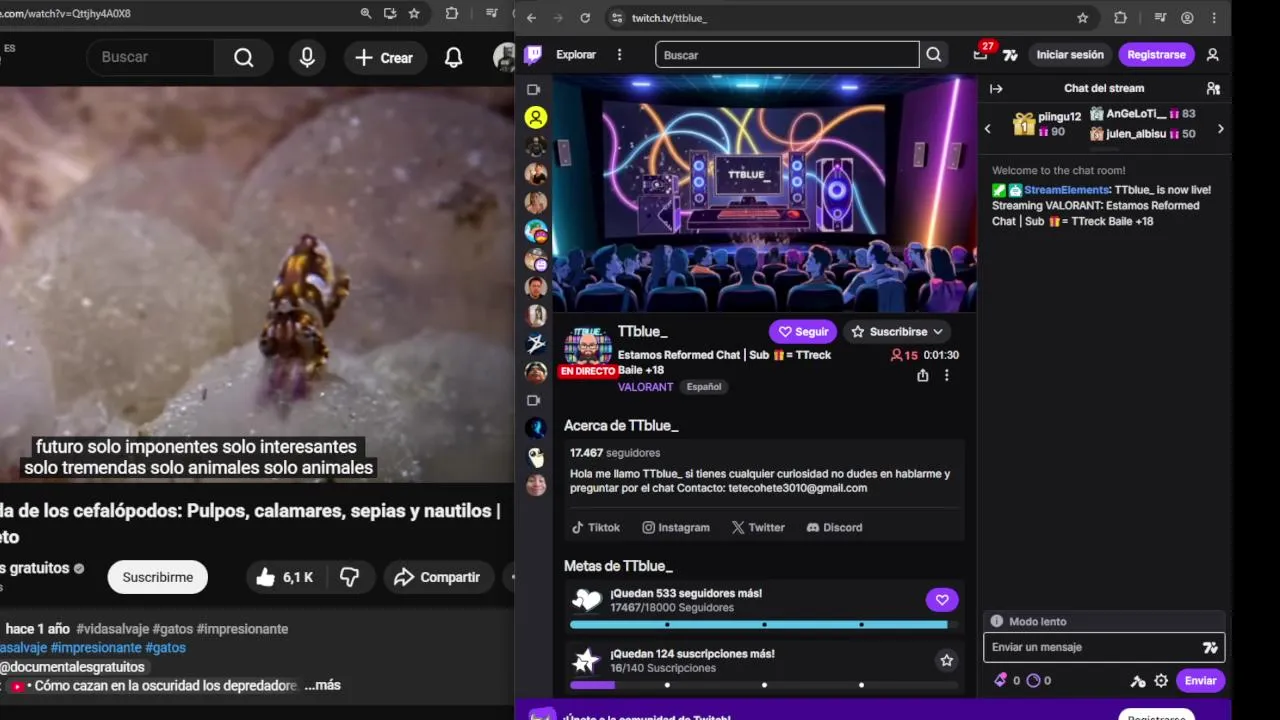Click the Modo lento info icon
1280x720 pixels.
(996, 621)
